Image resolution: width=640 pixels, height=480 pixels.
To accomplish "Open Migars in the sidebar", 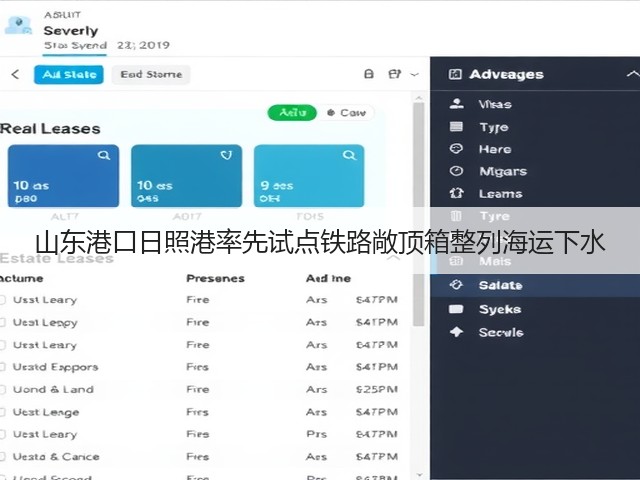I will click(503, 171).
